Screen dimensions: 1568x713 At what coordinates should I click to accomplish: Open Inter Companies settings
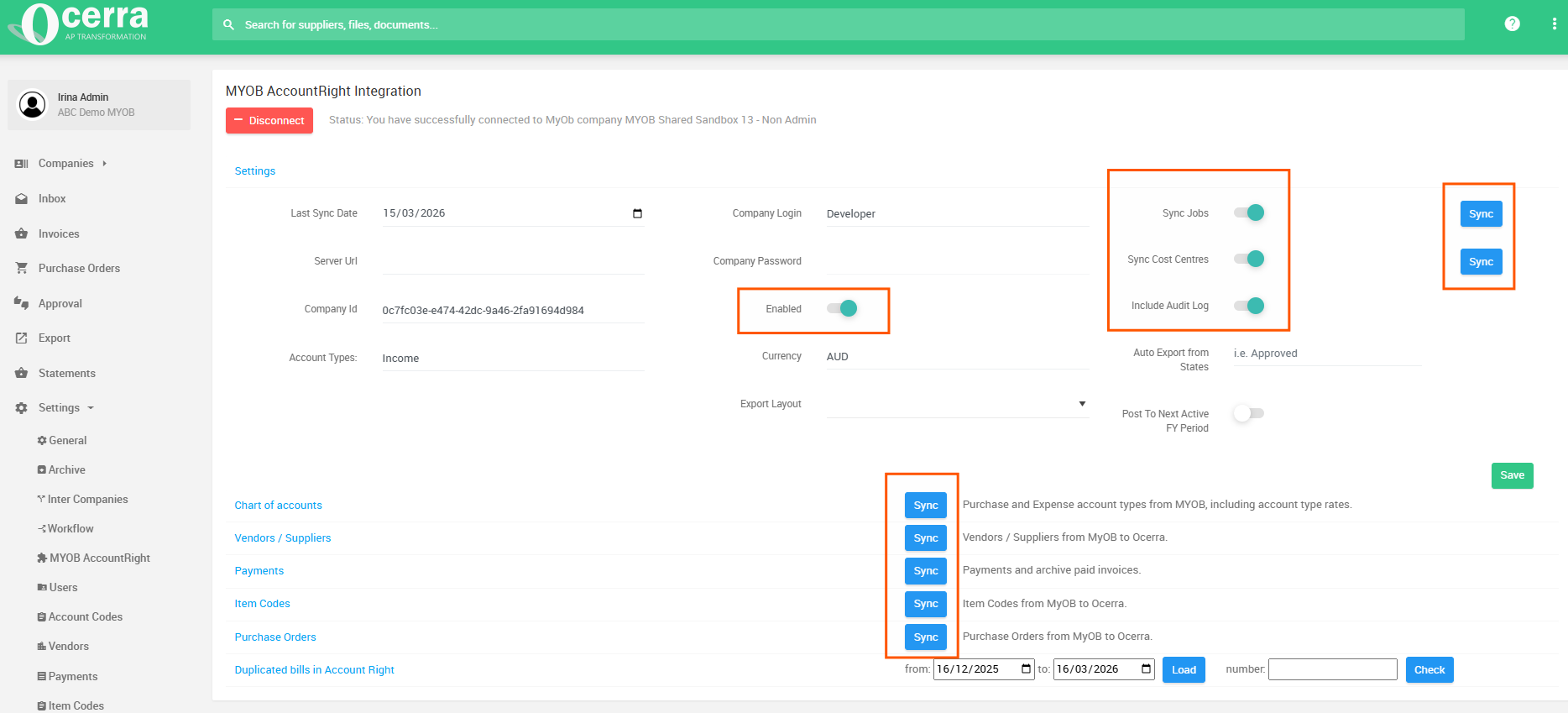pos(82,499)
